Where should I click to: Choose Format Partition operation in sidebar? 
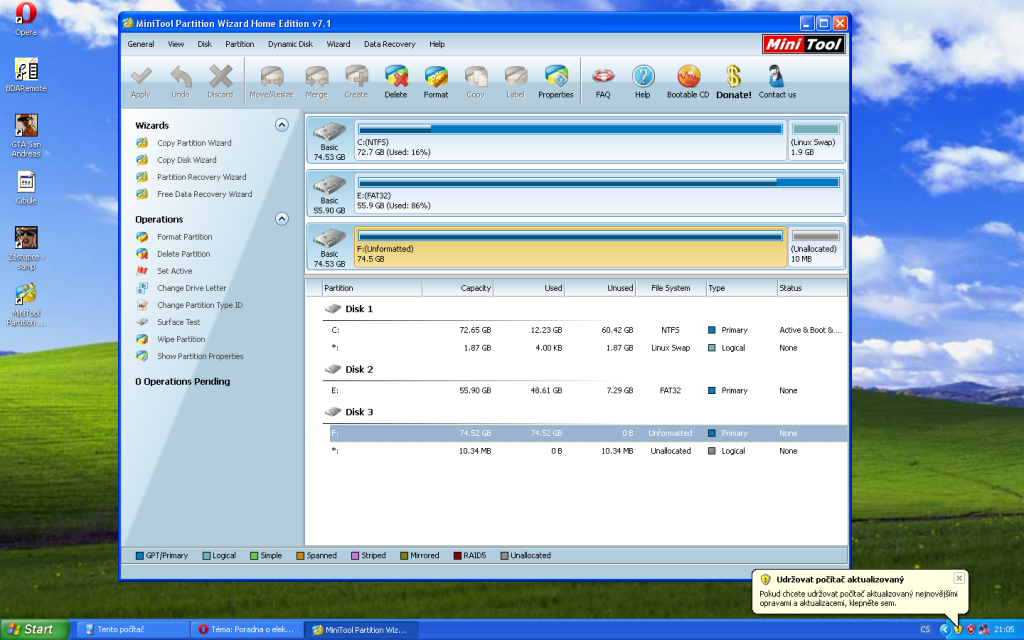[x=184, y=237]
